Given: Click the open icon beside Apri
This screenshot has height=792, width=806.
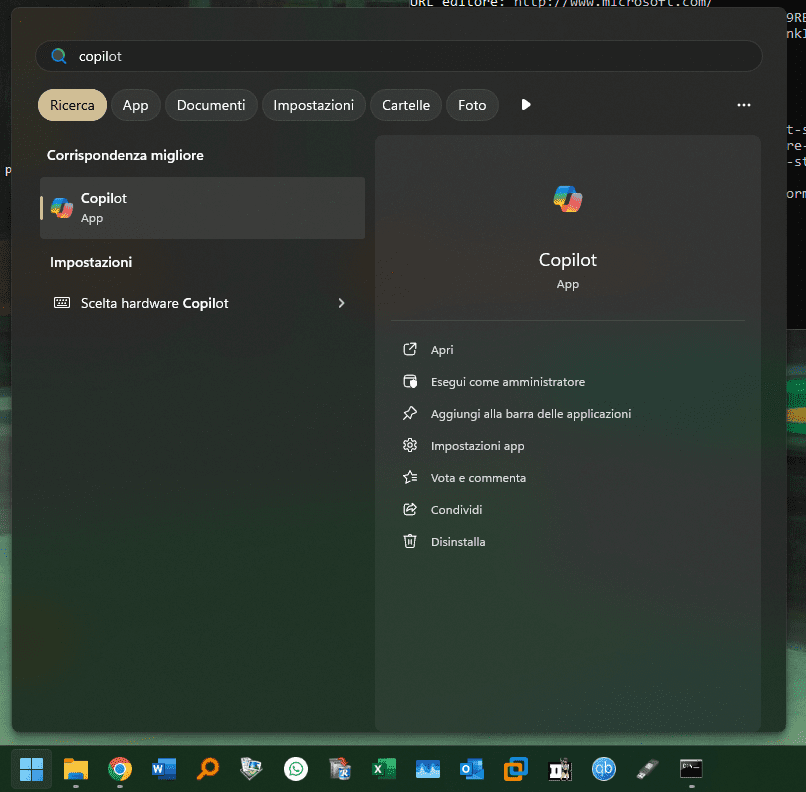Looking at the screenshot, I should pyautogui.click(x=409, y=349).
